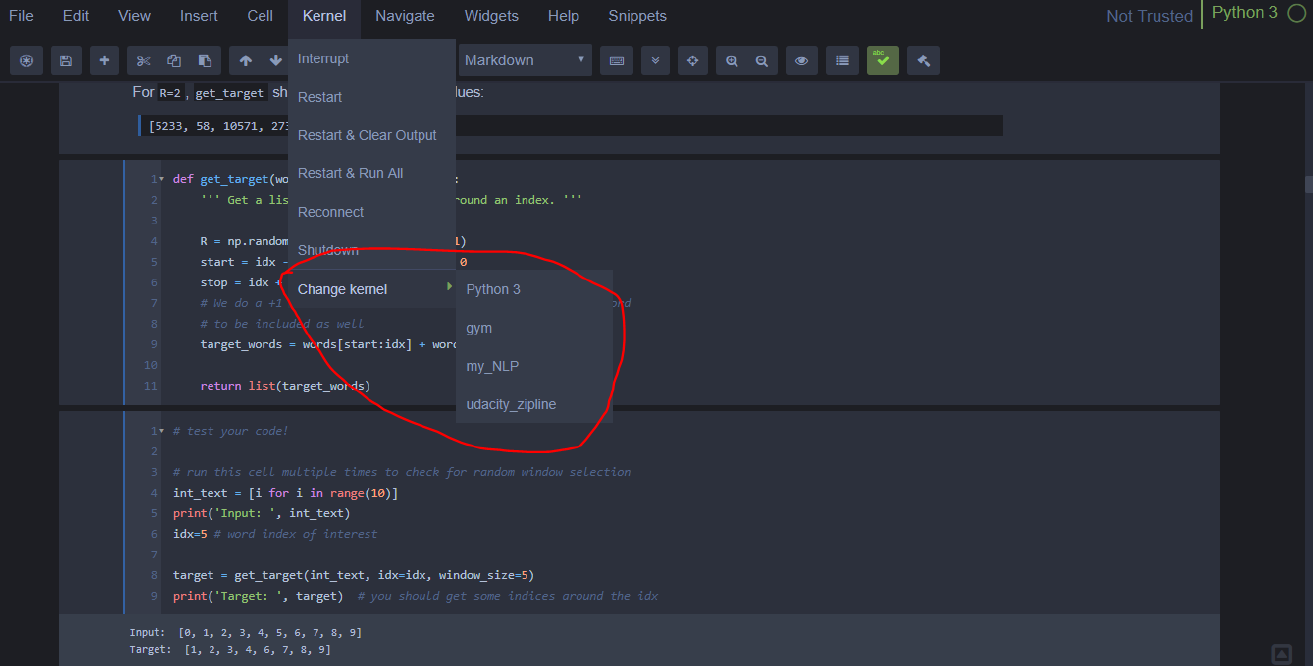The image size is (1313, 666).
Task: Move the selected cell up with the arrow icon
Action: pyautogui.click(x=245, y=60)
